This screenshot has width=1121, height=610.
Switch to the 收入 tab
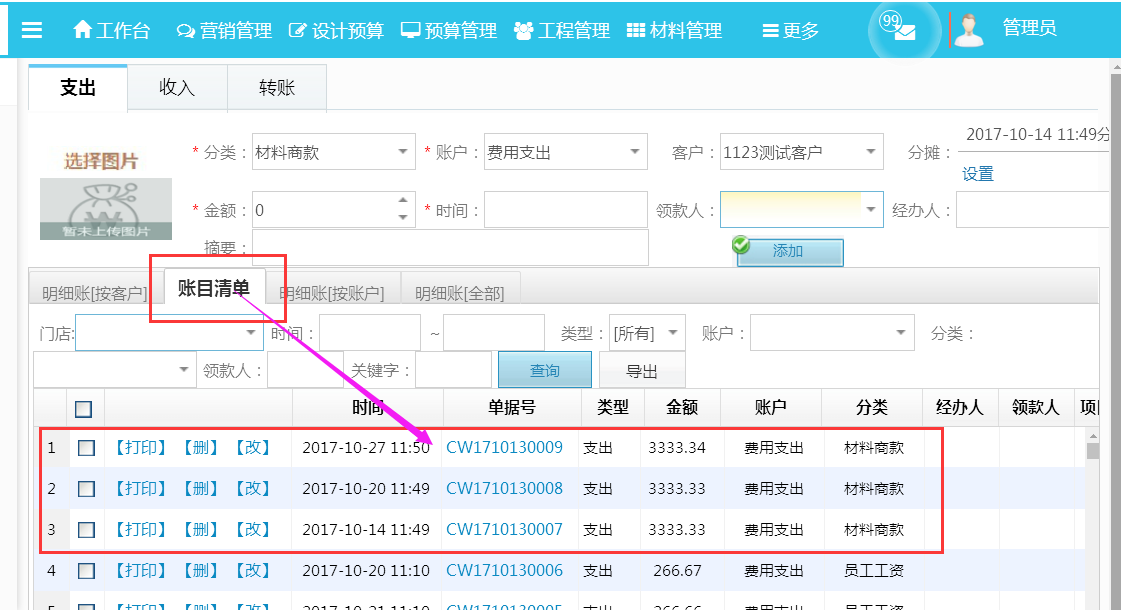(177, 88)
